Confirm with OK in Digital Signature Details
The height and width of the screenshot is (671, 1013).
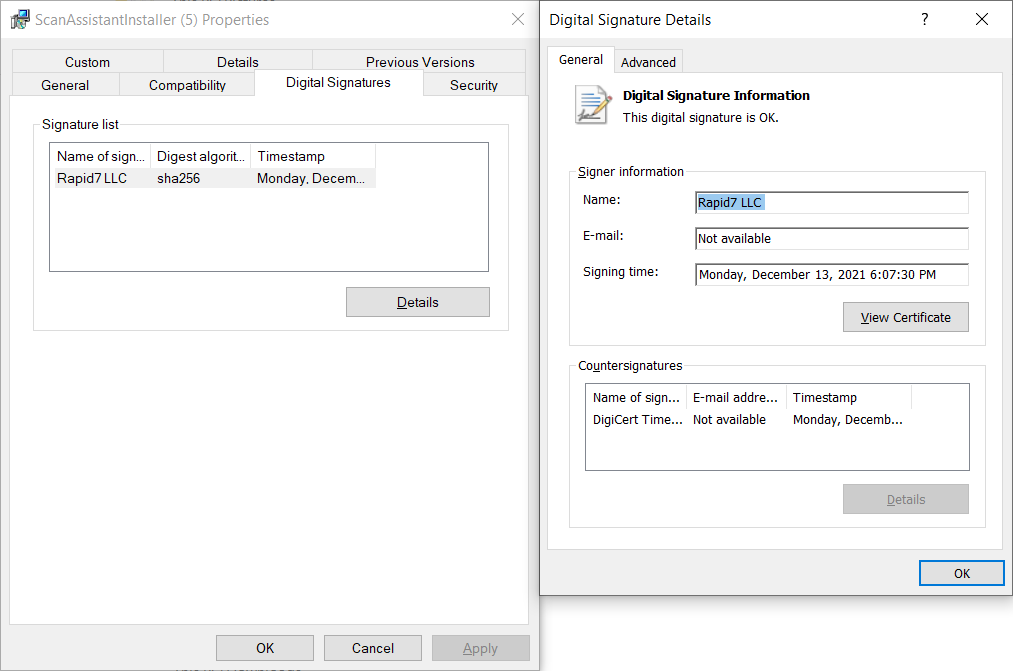(961, 573)
